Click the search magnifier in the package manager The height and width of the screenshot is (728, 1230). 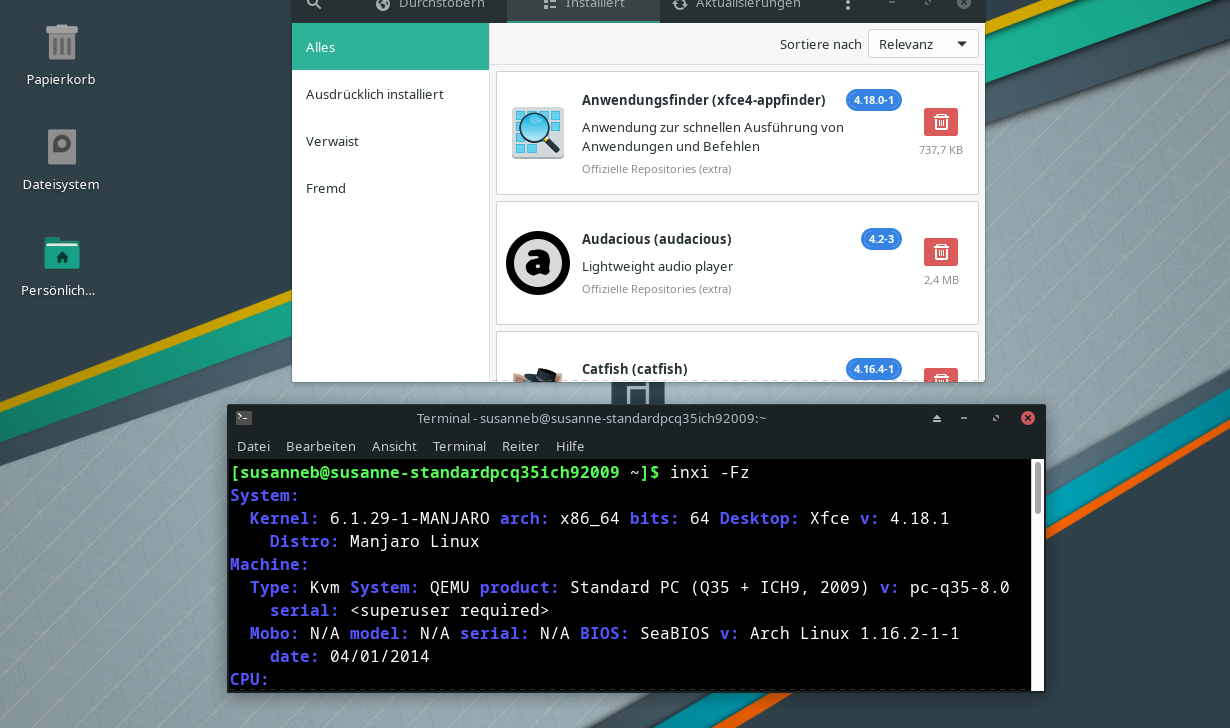pyautogui.click(x=314, y=5)
